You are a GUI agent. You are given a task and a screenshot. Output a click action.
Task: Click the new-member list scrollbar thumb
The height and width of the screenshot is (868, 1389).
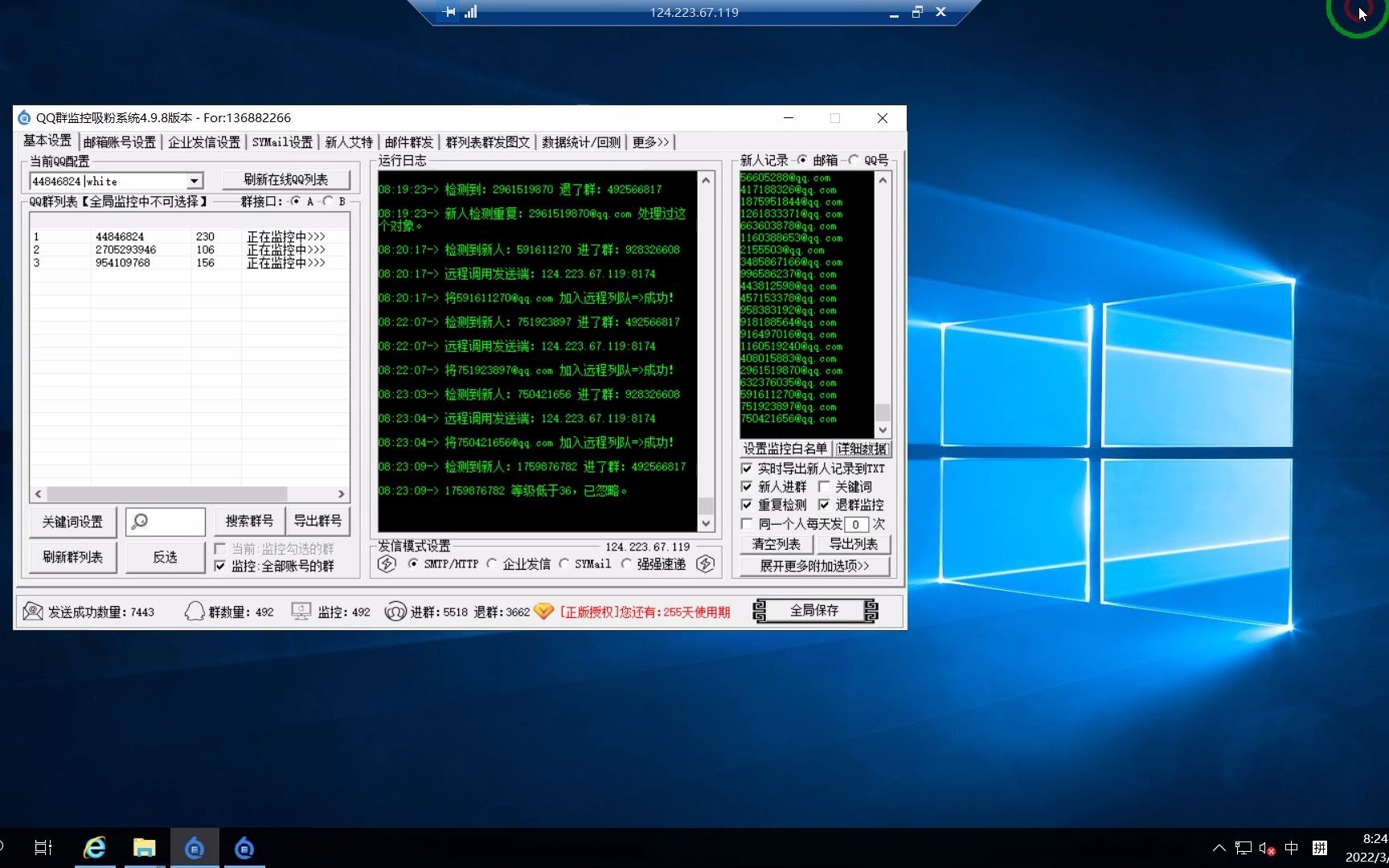tap(883, 412)
